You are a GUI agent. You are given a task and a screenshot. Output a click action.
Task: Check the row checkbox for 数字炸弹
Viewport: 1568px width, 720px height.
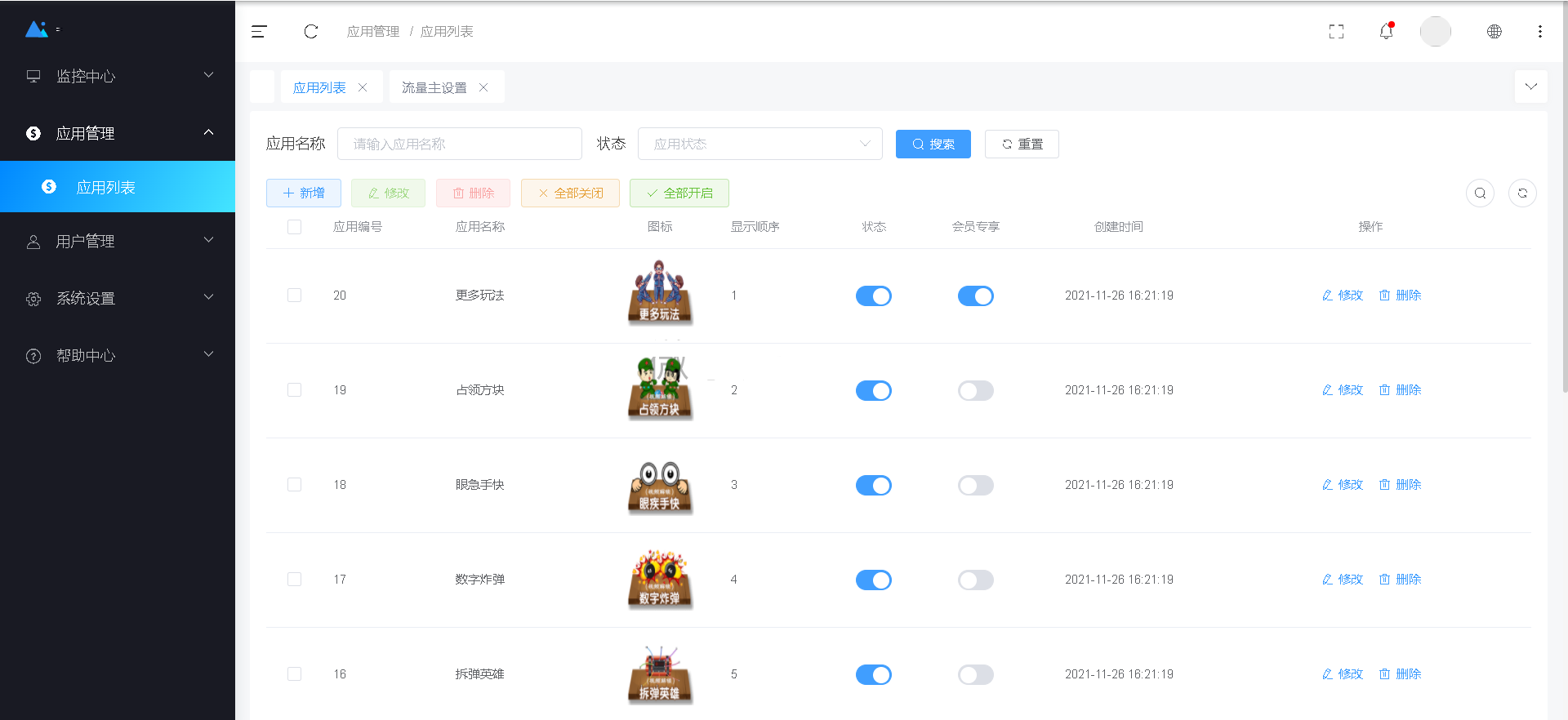(x=295, y=580)
